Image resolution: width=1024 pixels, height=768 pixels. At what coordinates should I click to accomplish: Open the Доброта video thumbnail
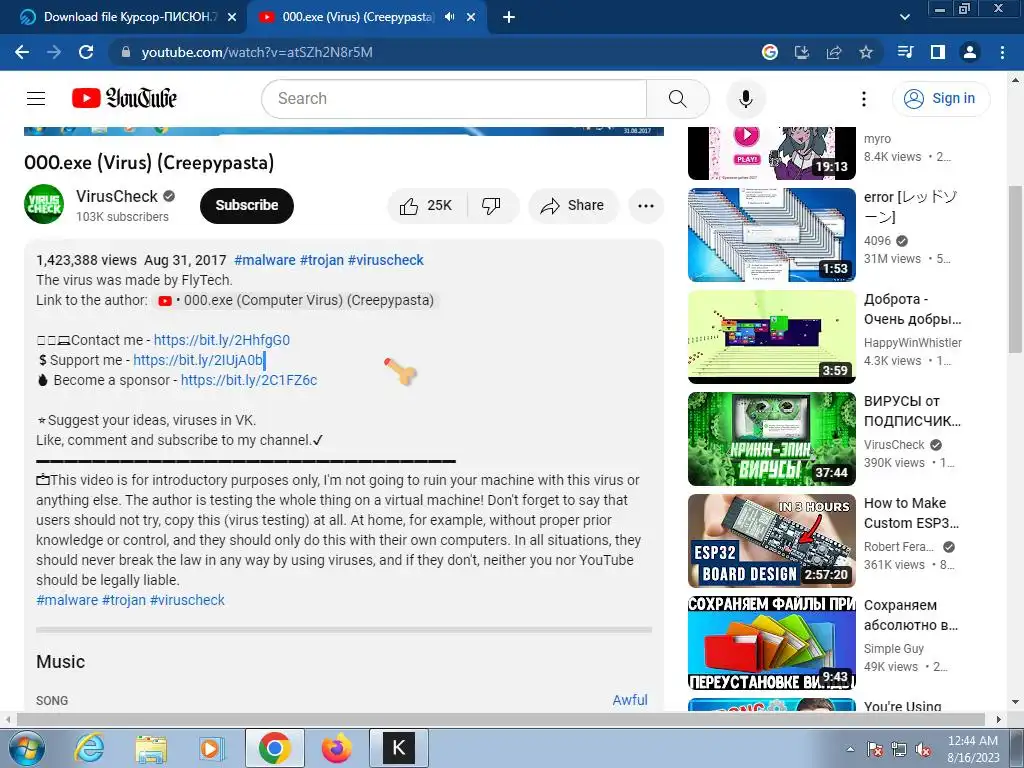click(772, 337)
